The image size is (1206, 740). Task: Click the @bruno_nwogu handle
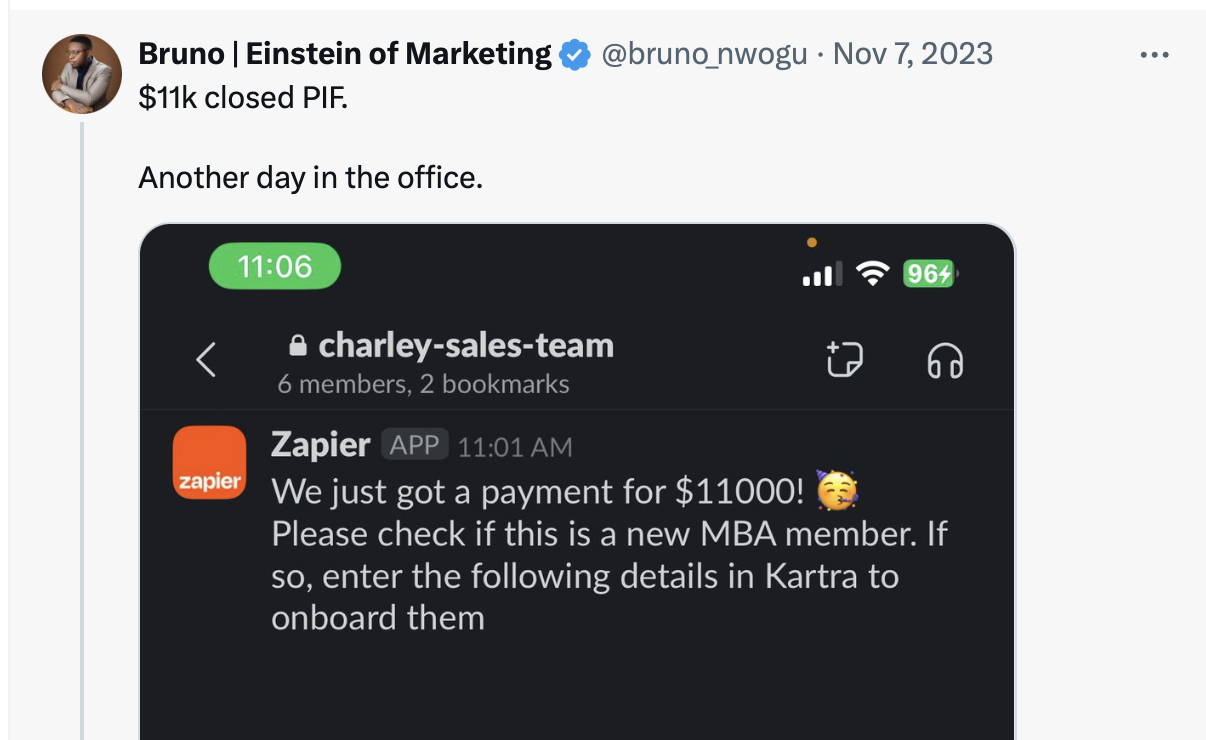[x=703, y=54]
